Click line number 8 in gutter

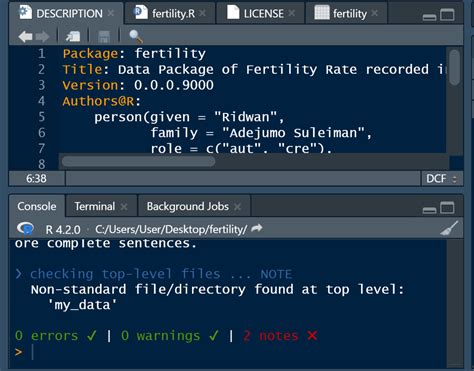41,164
